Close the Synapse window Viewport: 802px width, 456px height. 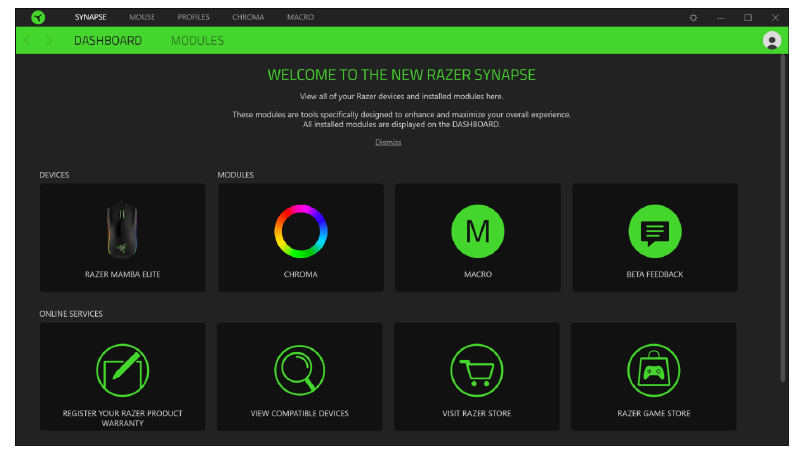(x=775, y=17)
